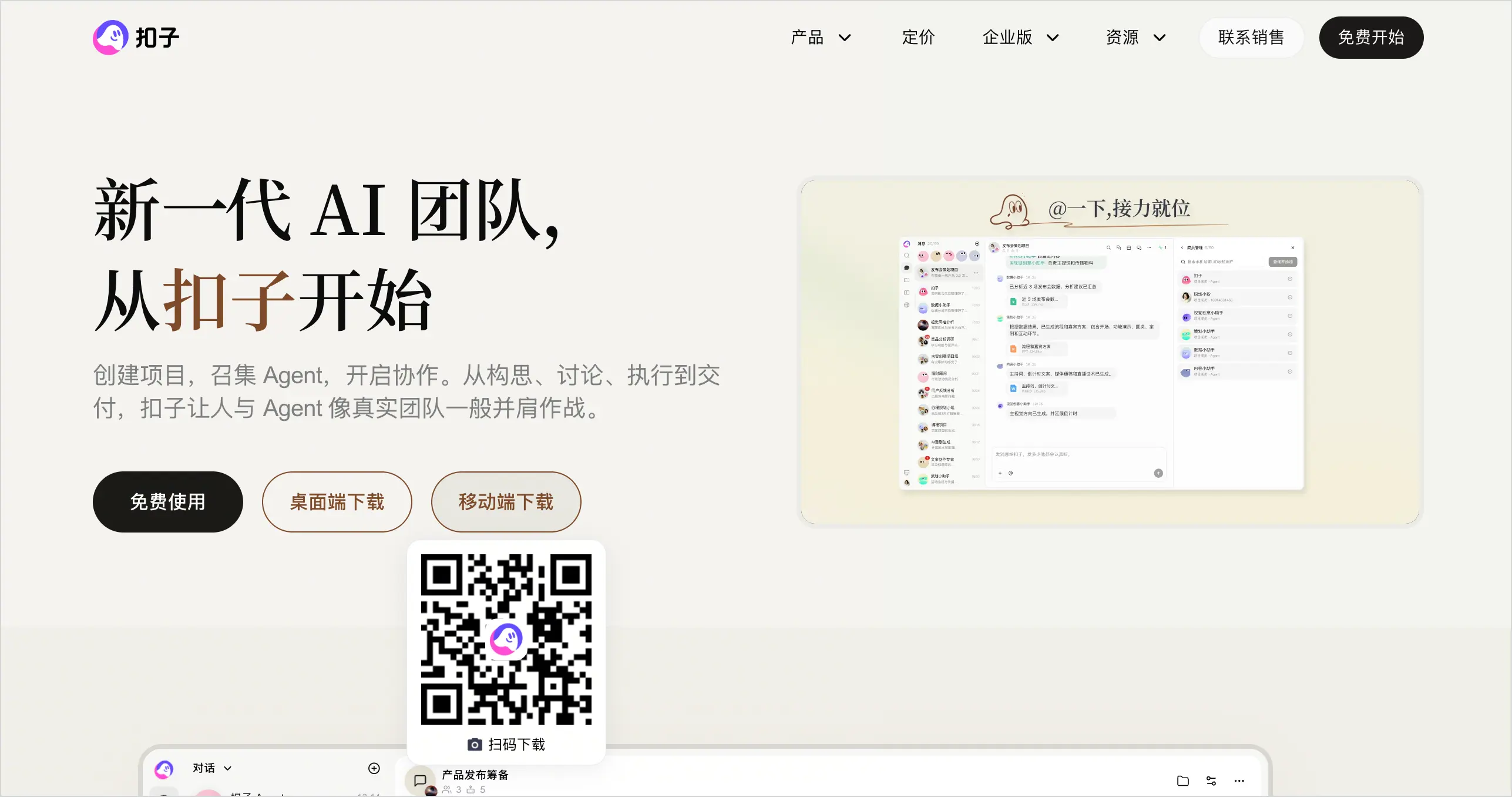
Task: Click the 移动端下载 button
Action: pyautogui.click(x=506, y=502)
